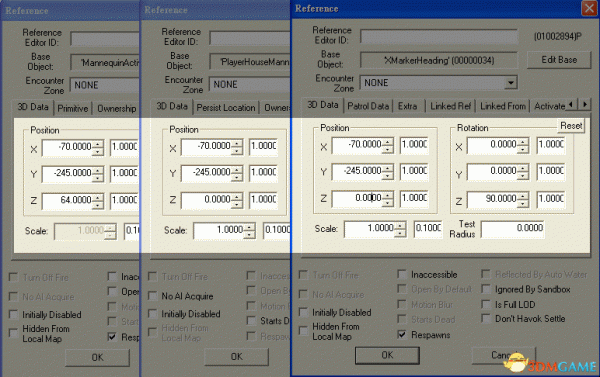The height and width of the screenshot is (377, 600).
Task: Adjust Position Z spinner in left dialog
Action: click(x=98, y=201)
